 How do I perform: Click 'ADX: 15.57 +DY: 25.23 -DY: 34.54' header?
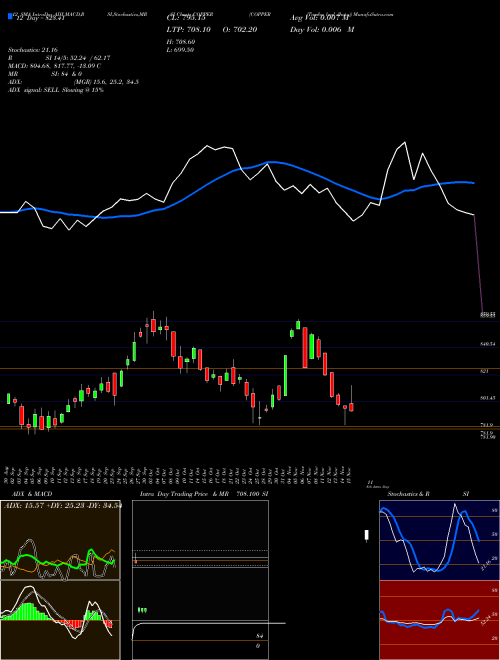[63, 505]
